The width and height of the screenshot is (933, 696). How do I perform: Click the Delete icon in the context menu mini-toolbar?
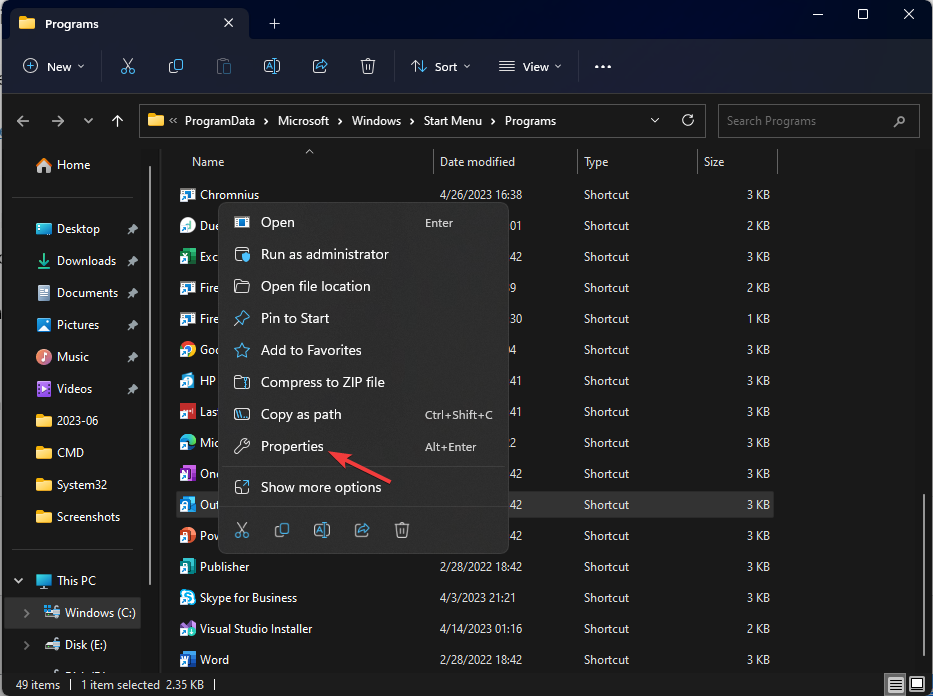click(x=401, y=530)
